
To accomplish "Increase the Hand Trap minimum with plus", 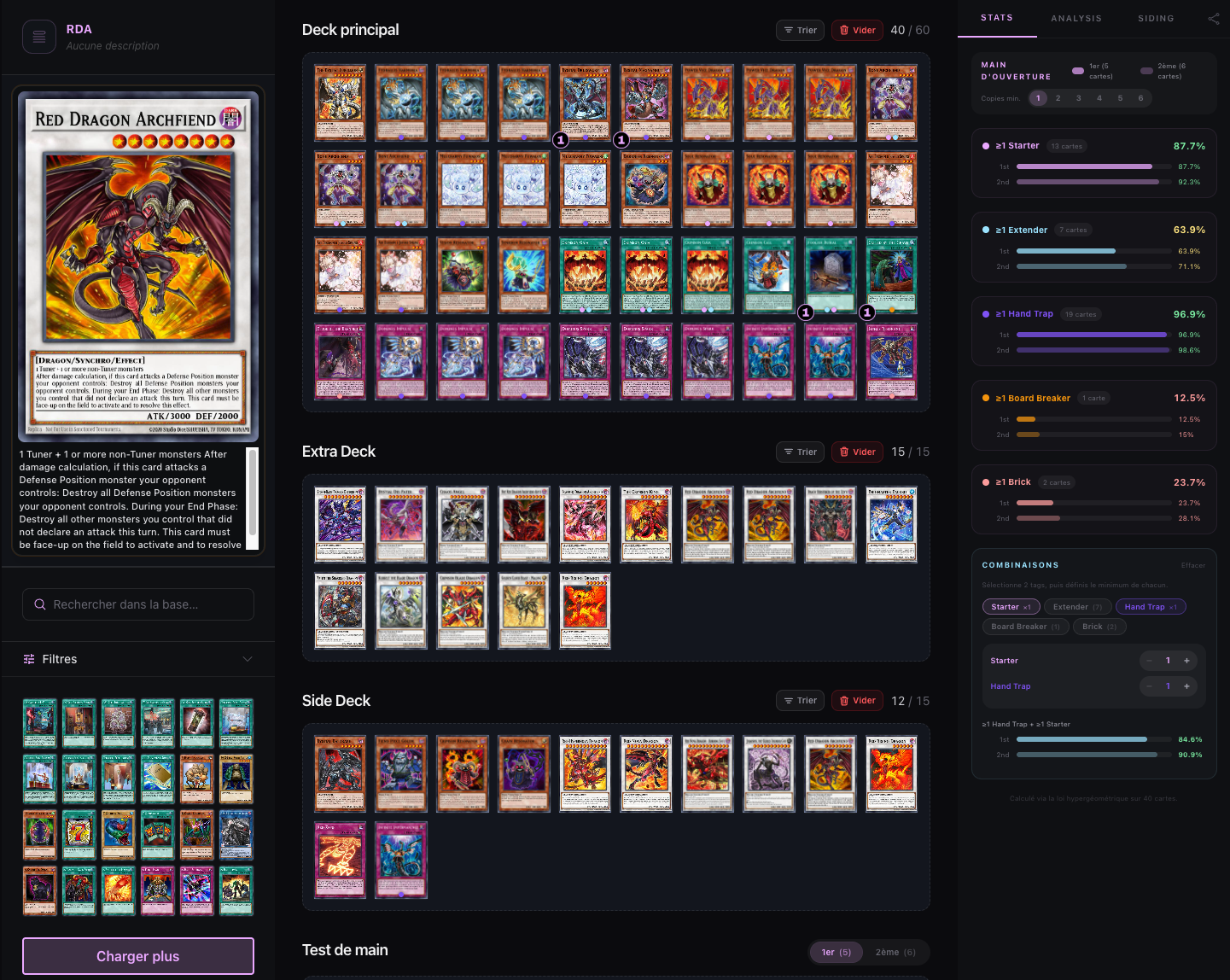I will [x=1186, y=686].
